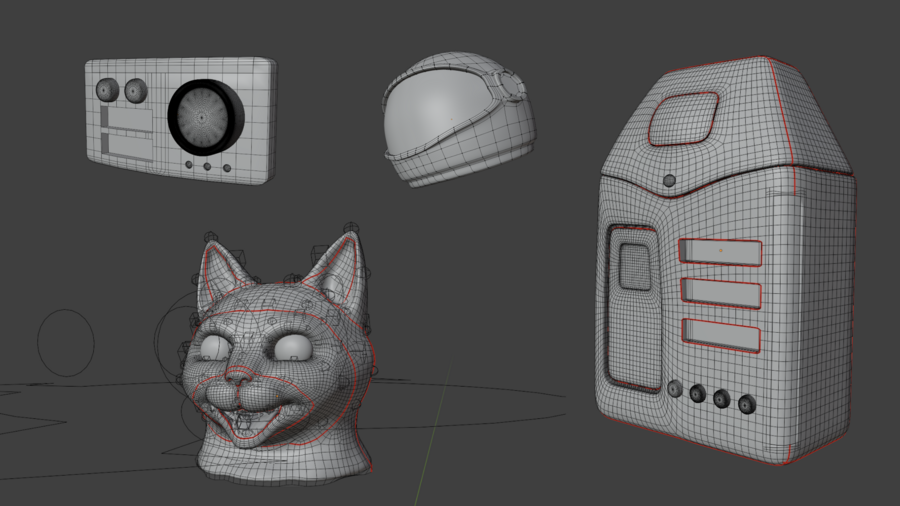Image resolution: width=900 pixels, height=506 pixels.
Task: Select the topmost horizontal slot on backpack
Action: 720,252
